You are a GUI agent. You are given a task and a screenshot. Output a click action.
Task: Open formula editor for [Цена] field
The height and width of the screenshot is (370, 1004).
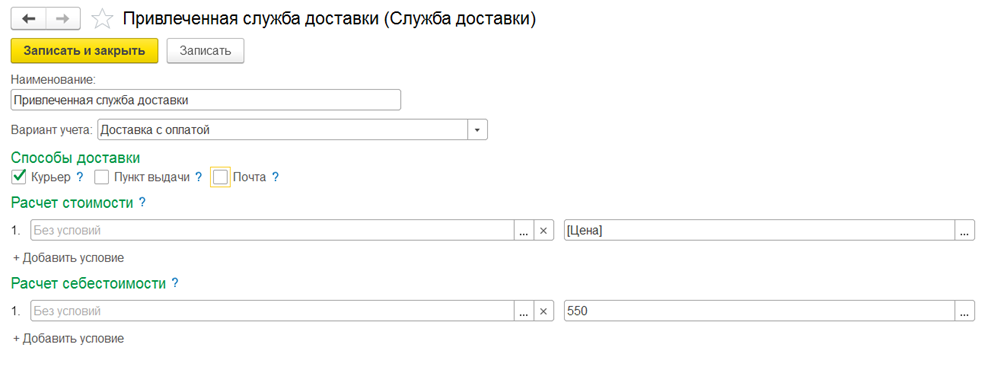(965, 230)
